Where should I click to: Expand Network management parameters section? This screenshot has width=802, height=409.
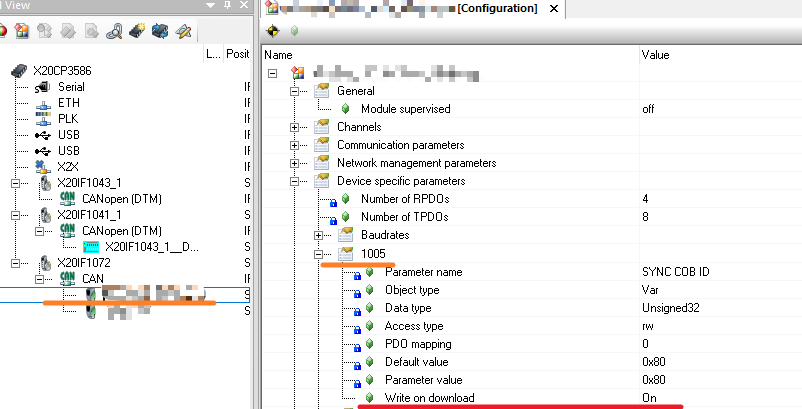pyautogui.click(x=295, y=164)
